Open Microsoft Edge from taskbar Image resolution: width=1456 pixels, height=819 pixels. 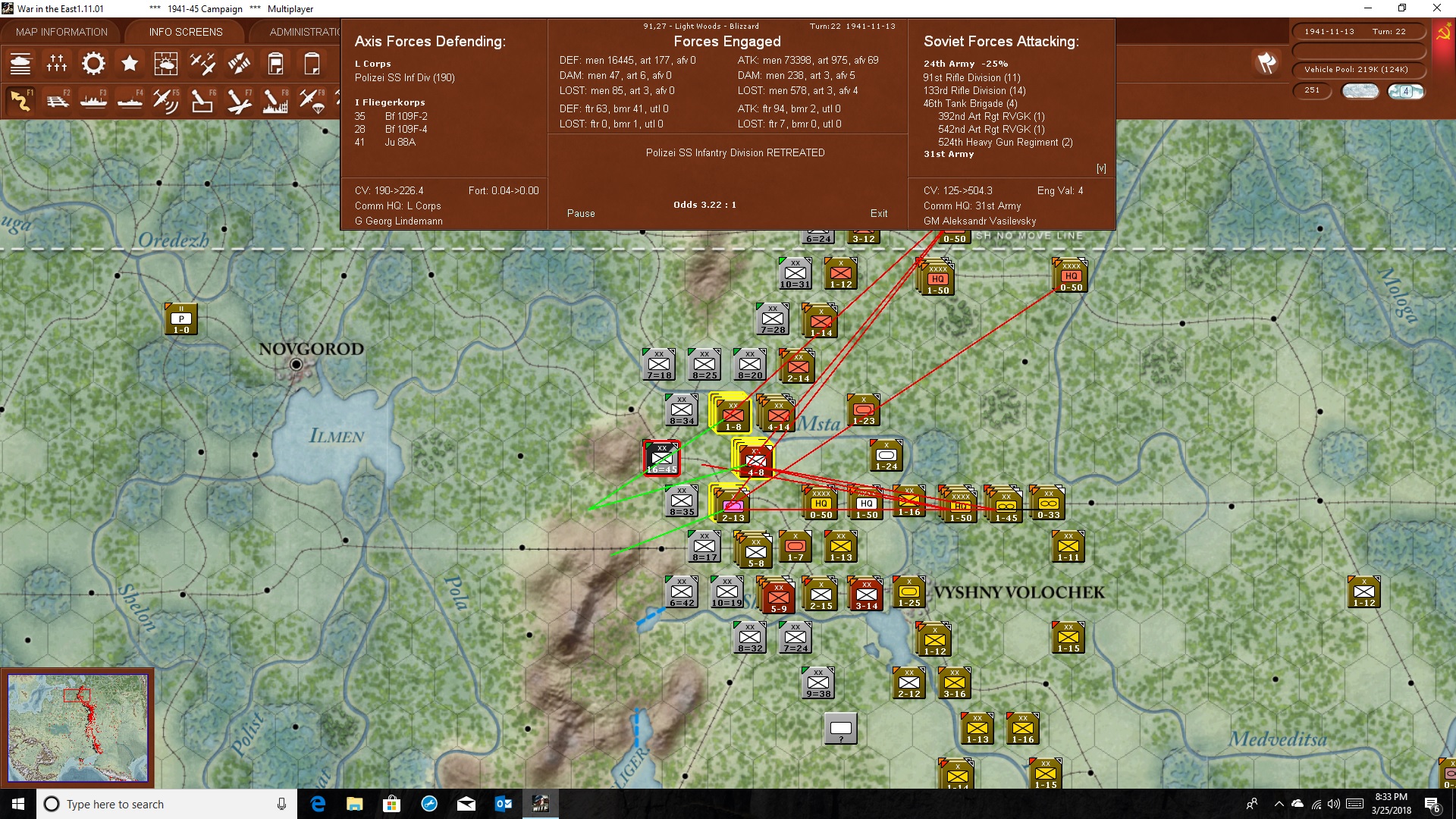tap(318, 804)
